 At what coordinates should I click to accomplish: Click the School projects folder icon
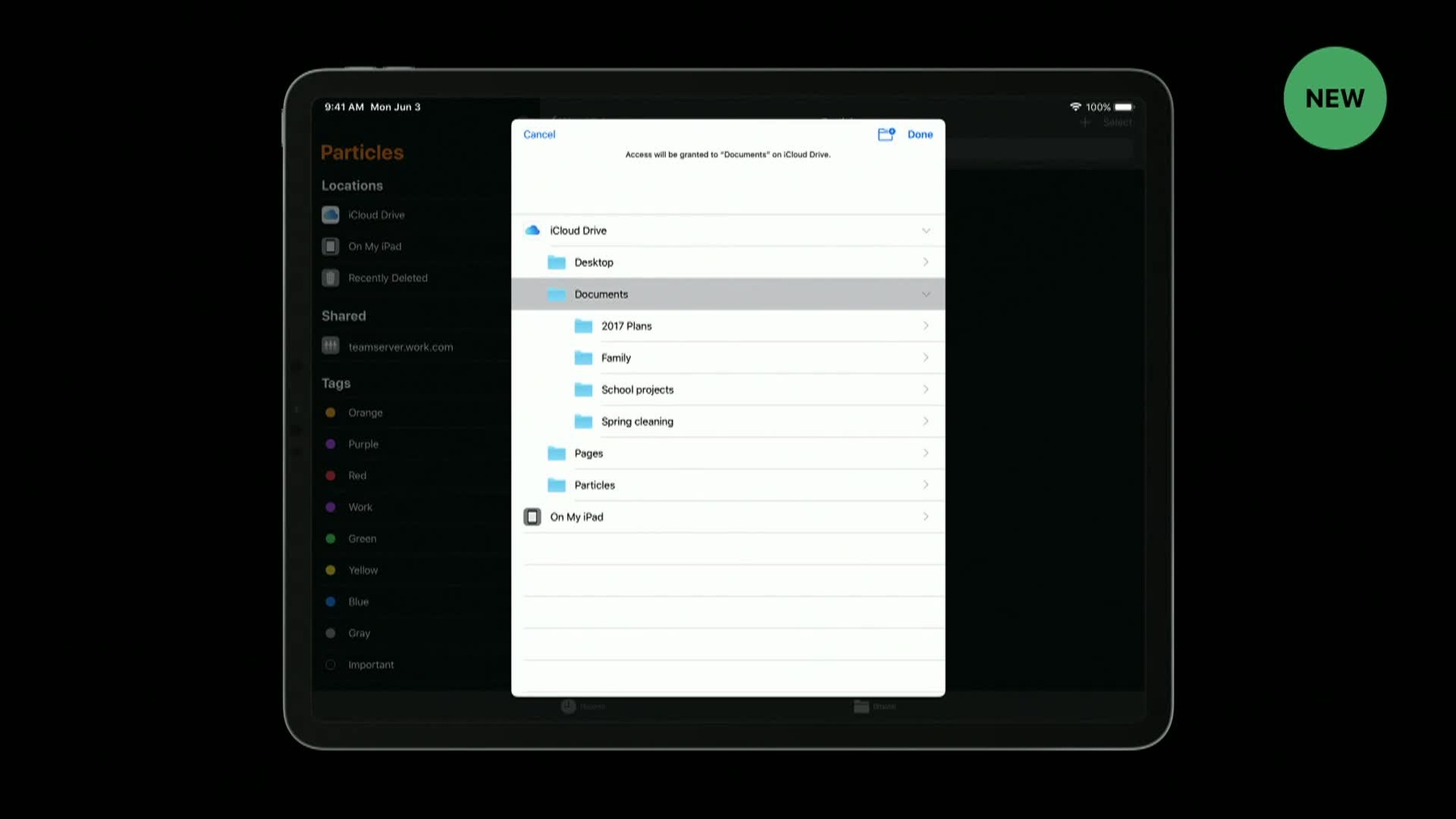pos(583,389)
